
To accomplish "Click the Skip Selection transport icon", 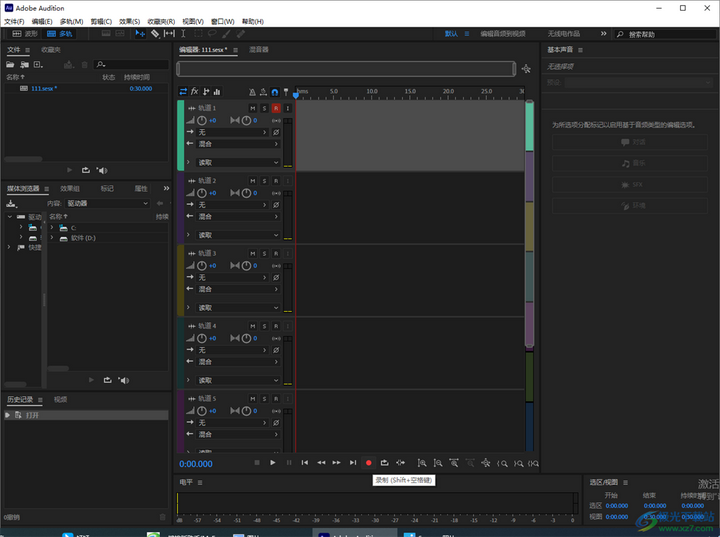I will pyautogui.click(x=400, y=463).
